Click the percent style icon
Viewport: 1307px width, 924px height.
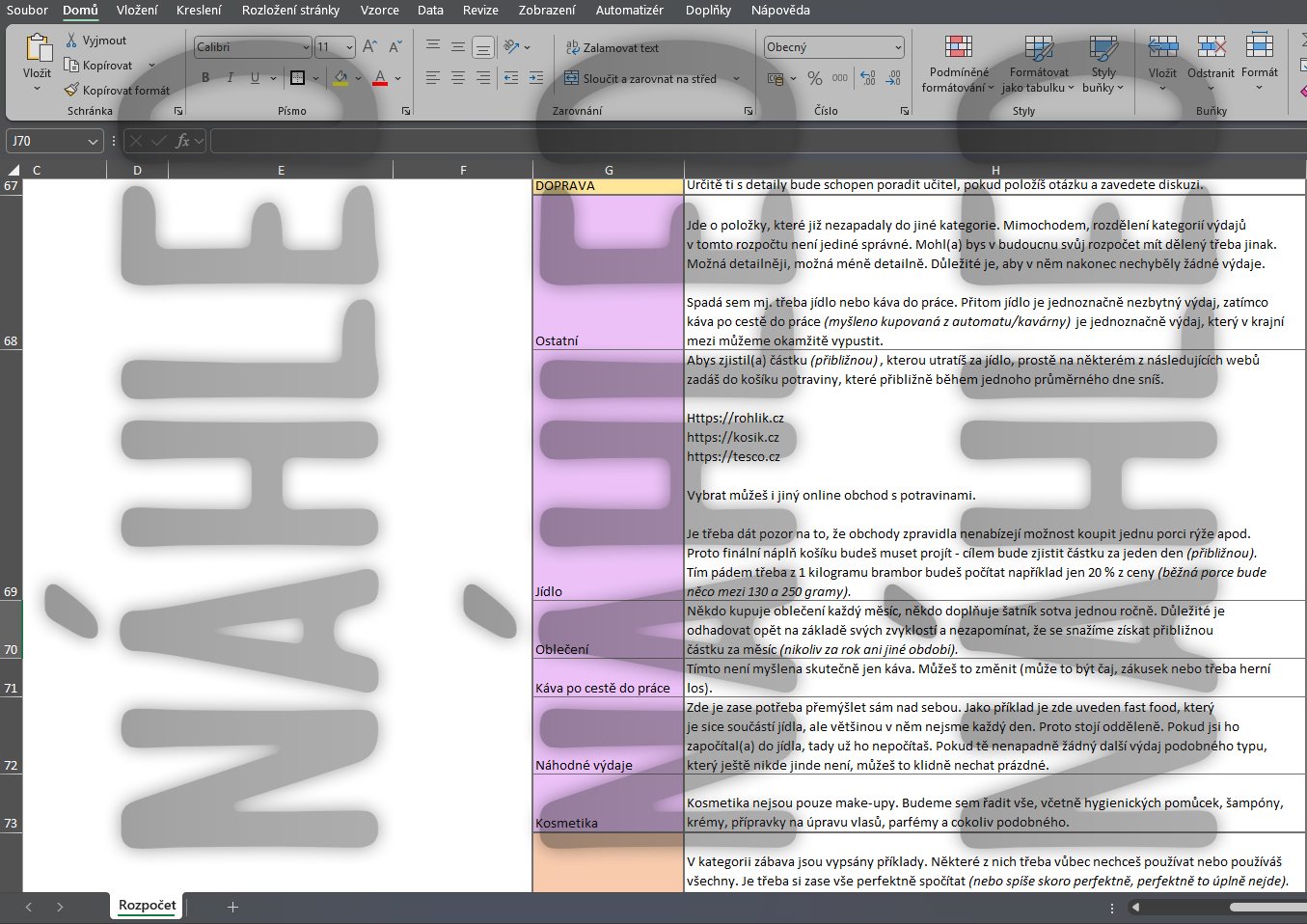(x=815, y=78)
